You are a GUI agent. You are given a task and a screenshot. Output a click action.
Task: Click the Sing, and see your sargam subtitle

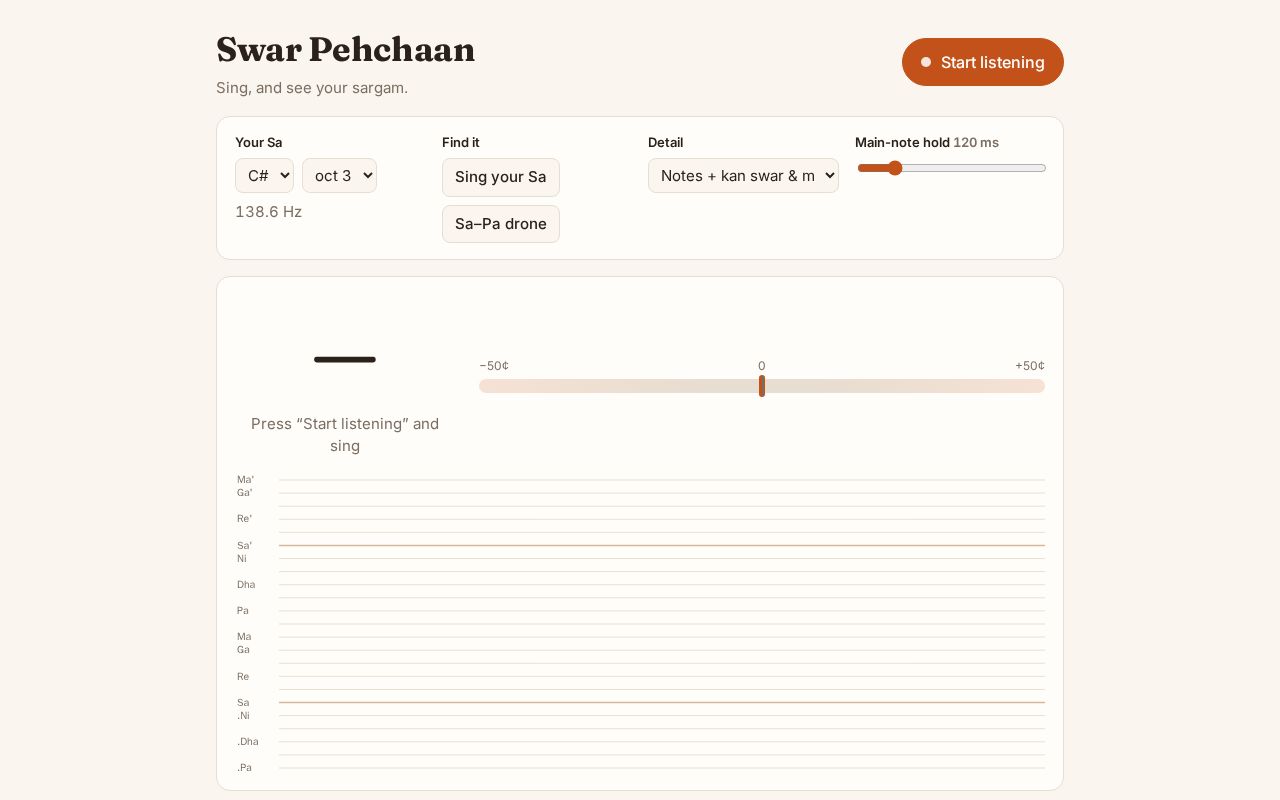312,88
